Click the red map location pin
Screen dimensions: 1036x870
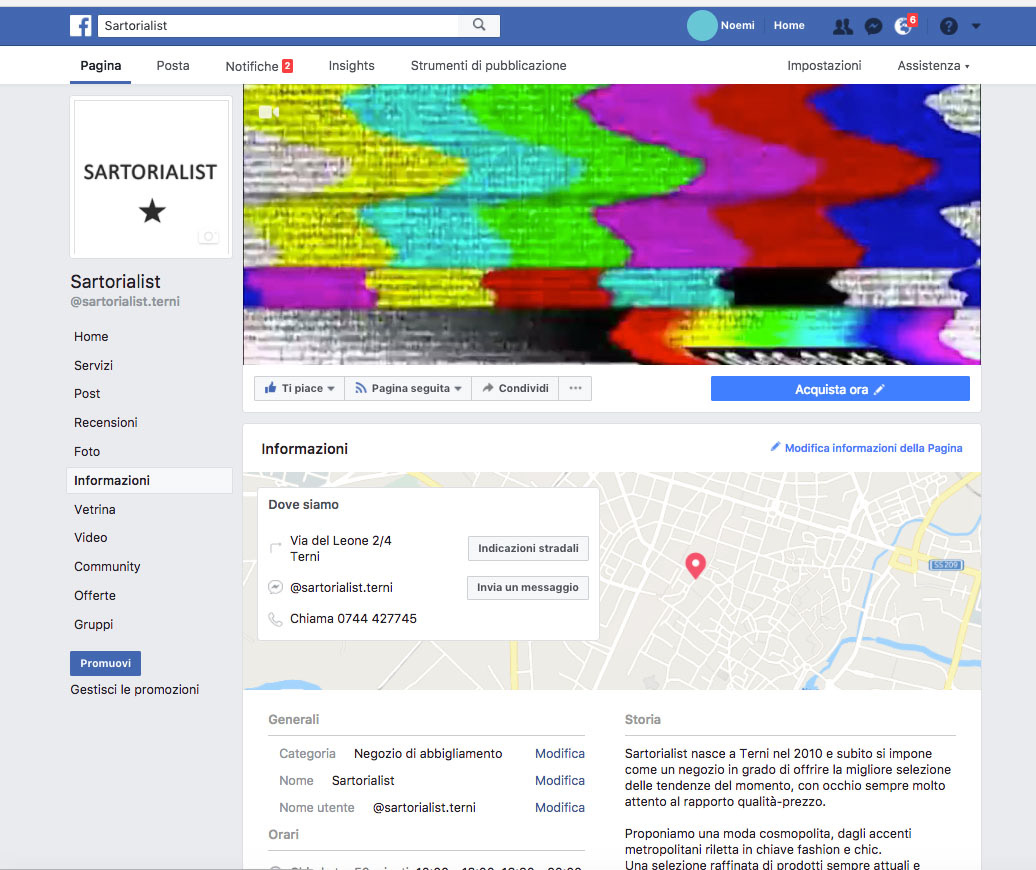(x=695, y=566)
